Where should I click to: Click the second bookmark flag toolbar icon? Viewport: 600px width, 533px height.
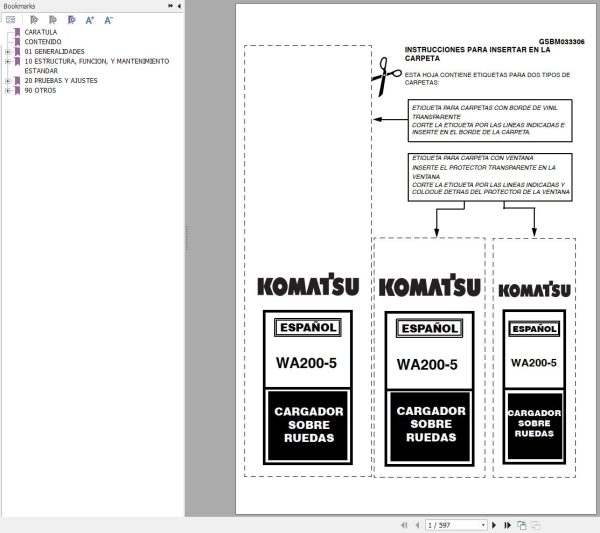tap(53, 20)
